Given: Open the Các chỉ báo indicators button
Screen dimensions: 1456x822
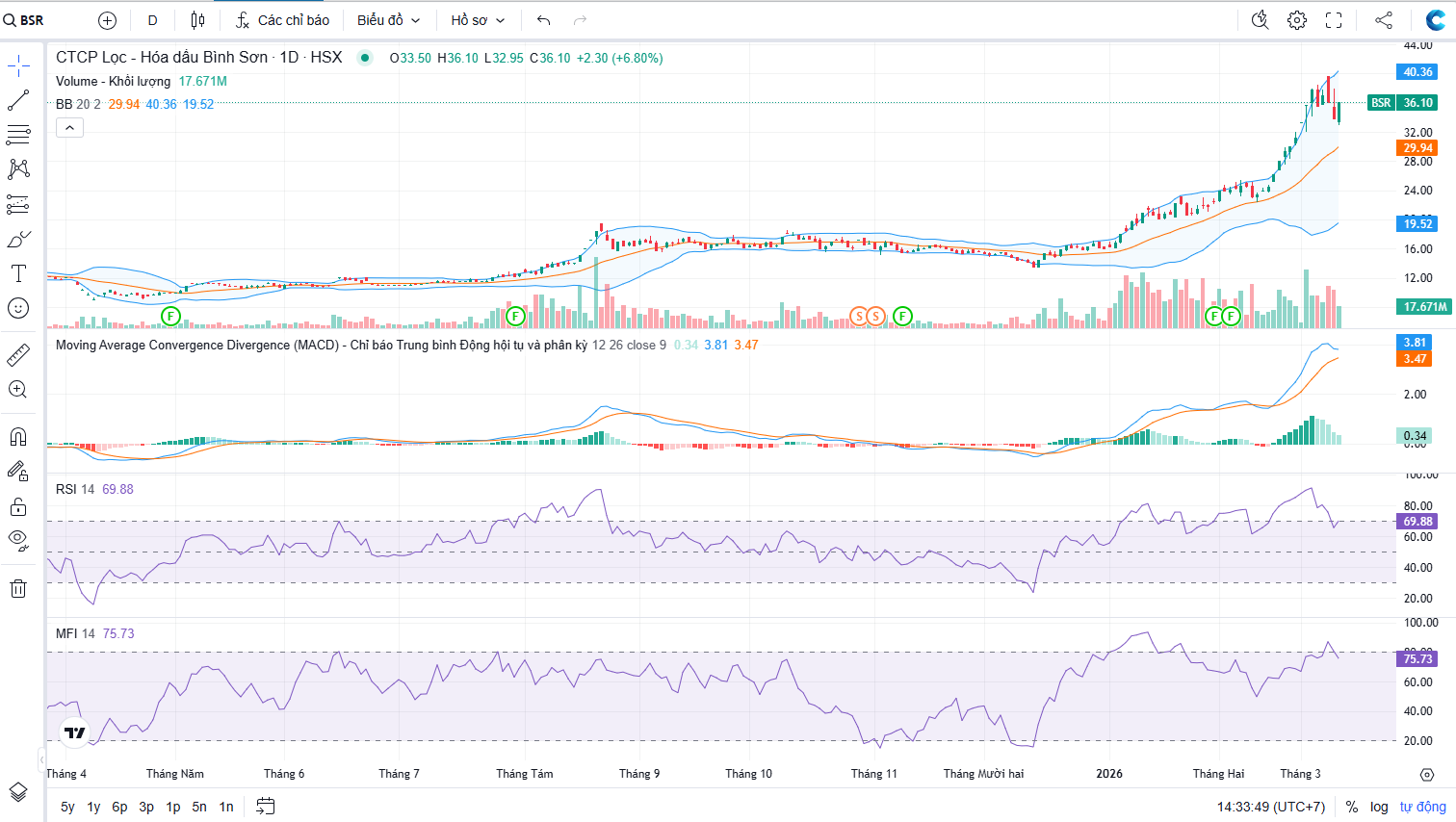Looking at the screenshot, I should point(283,20).
